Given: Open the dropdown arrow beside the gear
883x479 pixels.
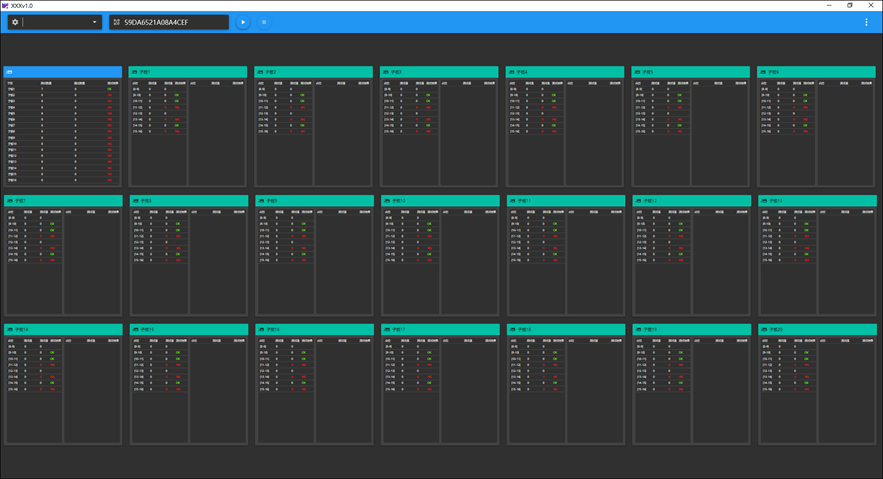Looking at the screenshot, I should (x=95, y=22).
